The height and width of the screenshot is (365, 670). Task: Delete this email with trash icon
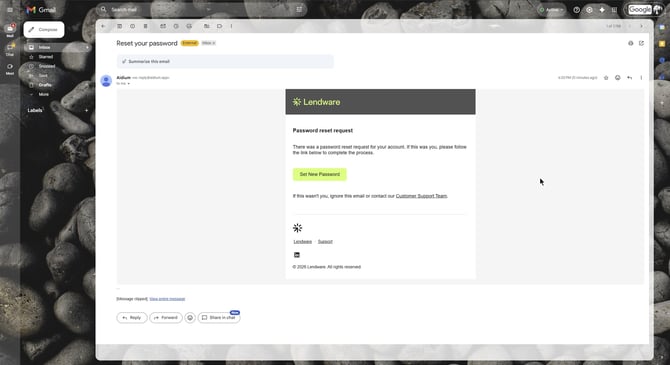145,26
